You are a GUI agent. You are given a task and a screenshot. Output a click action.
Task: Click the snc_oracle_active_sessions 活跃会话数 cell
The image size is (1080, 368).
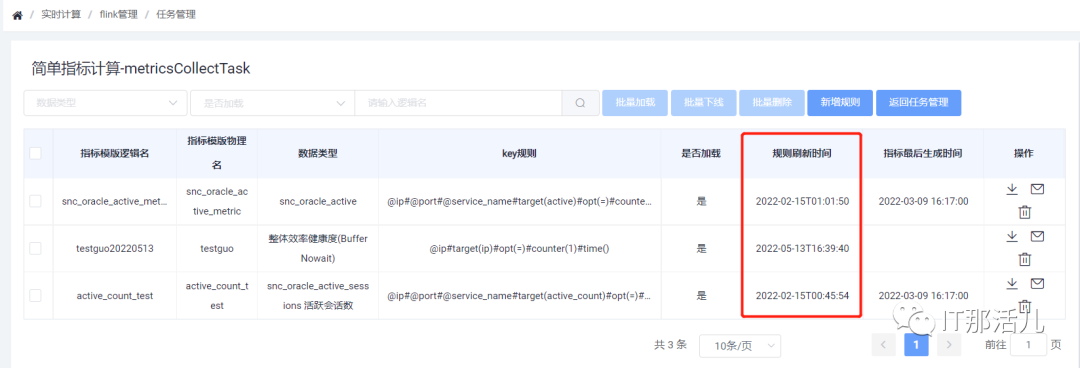(x=318, y=296)
